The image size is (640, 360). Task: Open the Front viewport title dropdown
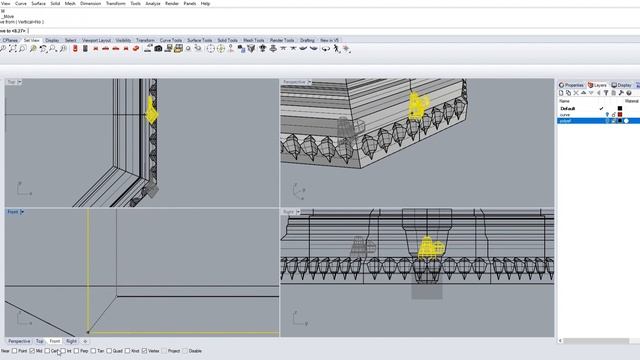(x=22, y=212)
